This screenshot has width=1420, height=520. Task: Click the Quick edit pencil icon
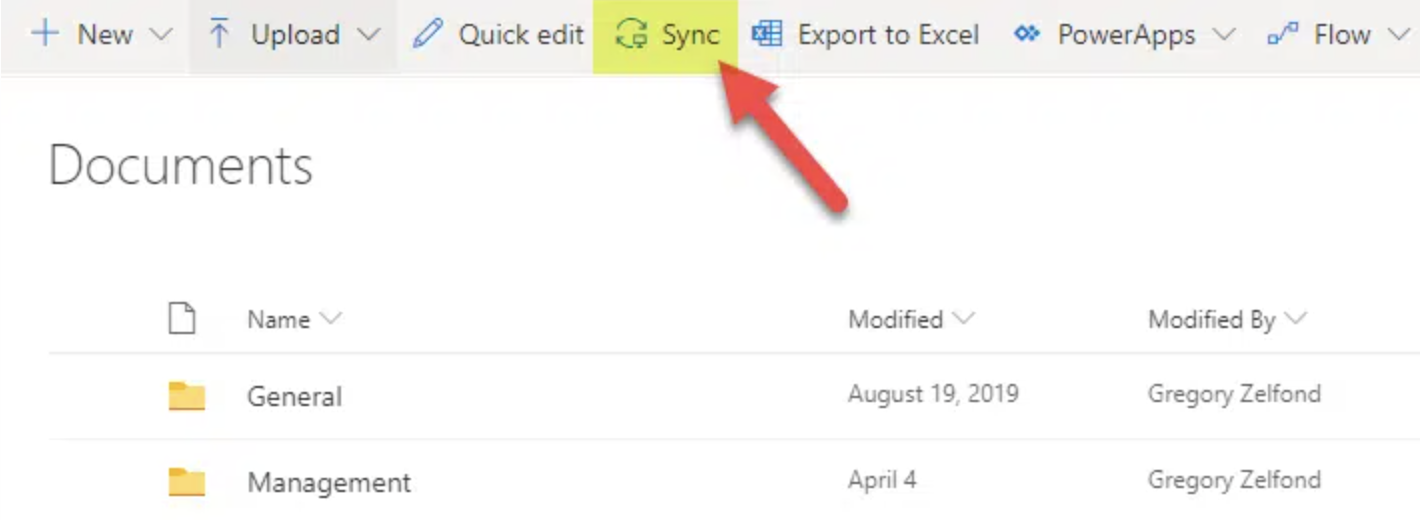tap(427, 34)
